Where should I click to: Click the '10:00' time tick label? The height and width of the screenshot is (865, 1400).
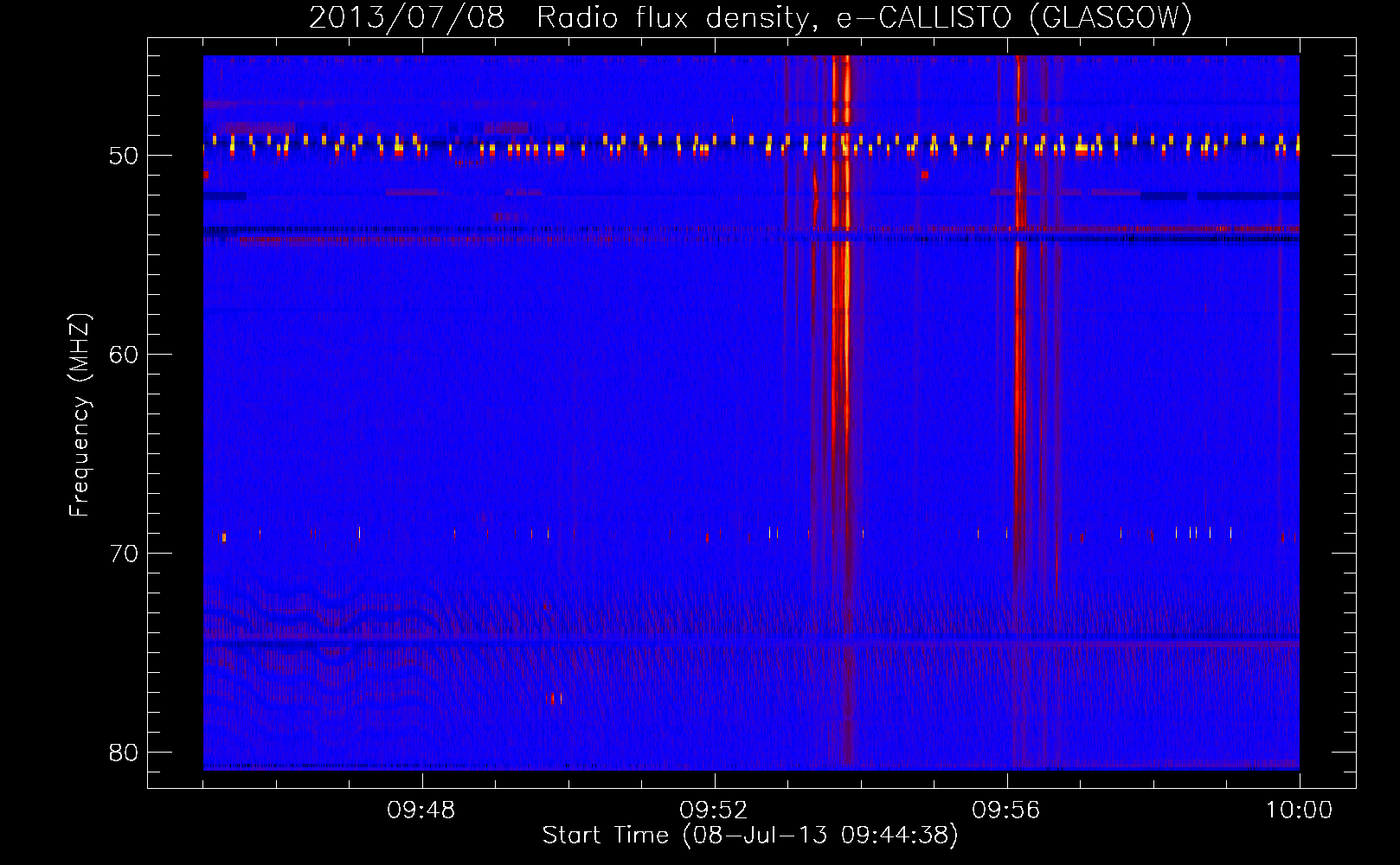(x=1299, y=811)
